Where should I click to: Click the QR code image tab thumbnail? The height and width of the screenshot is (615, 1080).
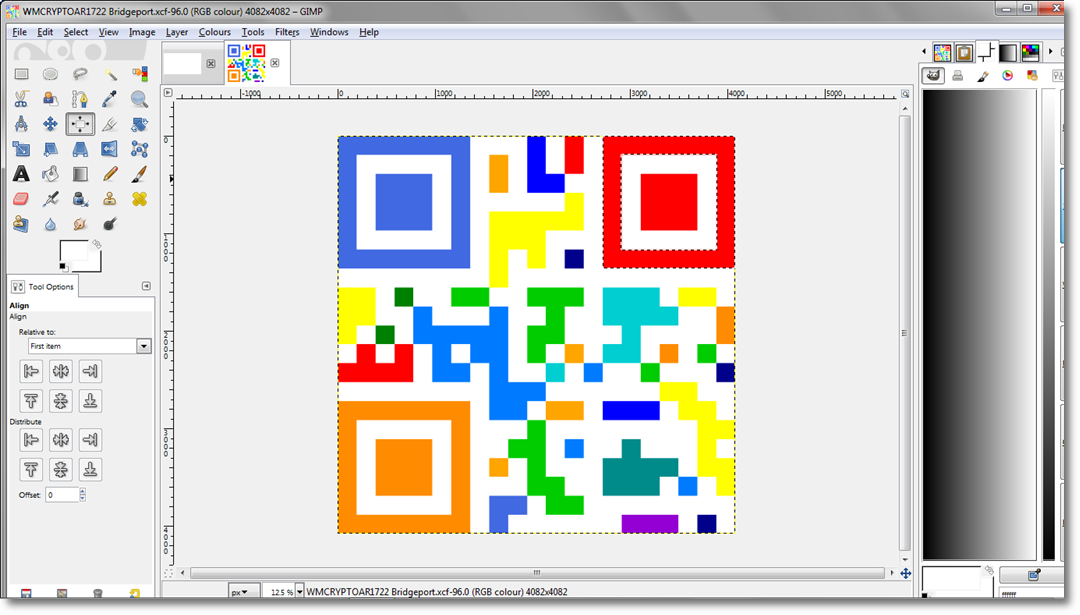(x=247, y=63)
